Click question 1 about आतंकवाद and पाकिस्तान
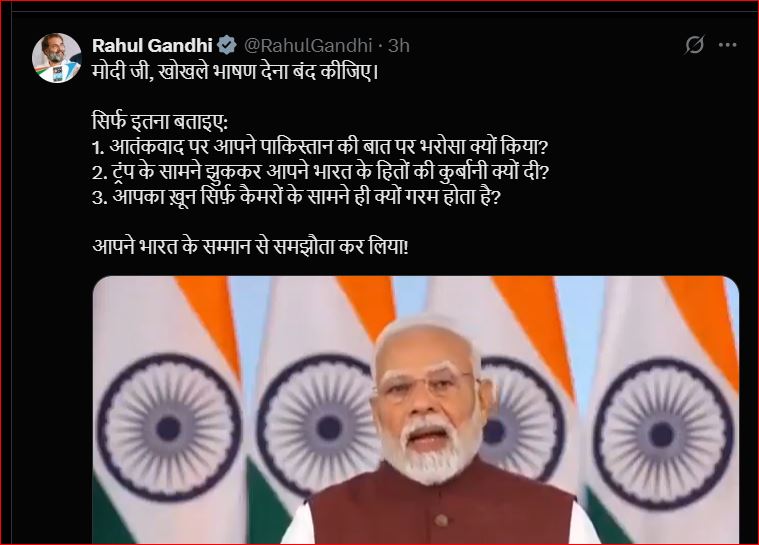This screenshot has width=759, height=545. click(x=320, y=146)
